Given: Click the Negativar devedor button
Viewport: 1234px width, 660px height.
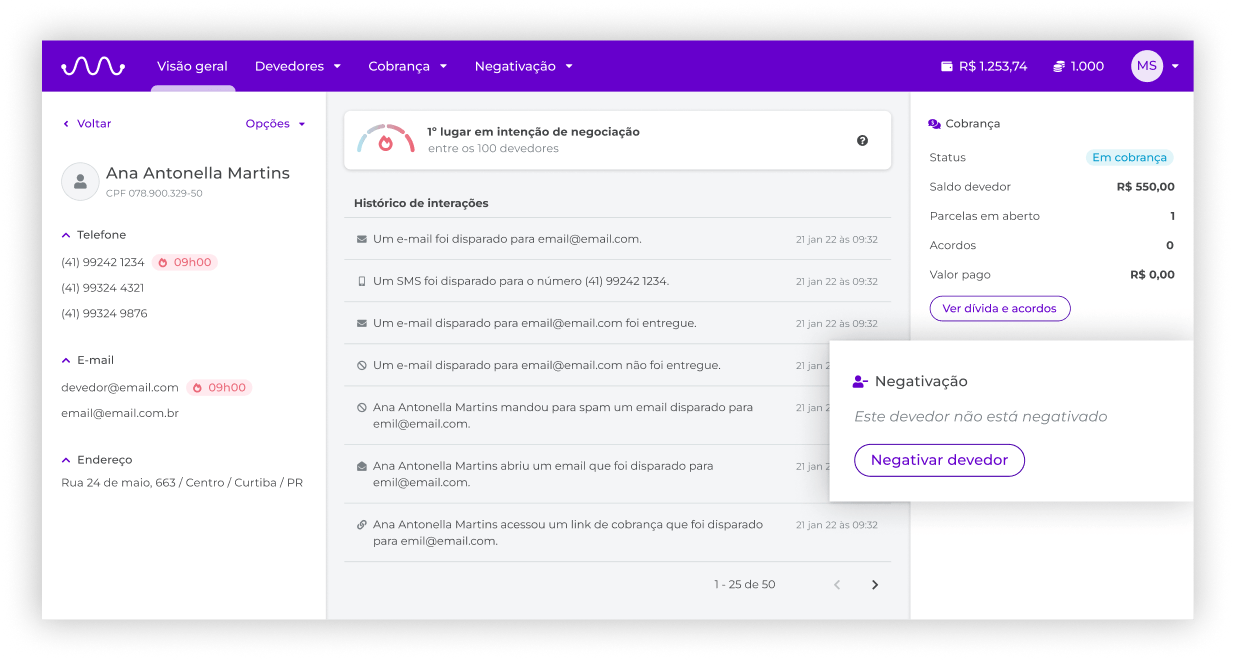Looking at the screenshot, I should click(x=939, y=460).
